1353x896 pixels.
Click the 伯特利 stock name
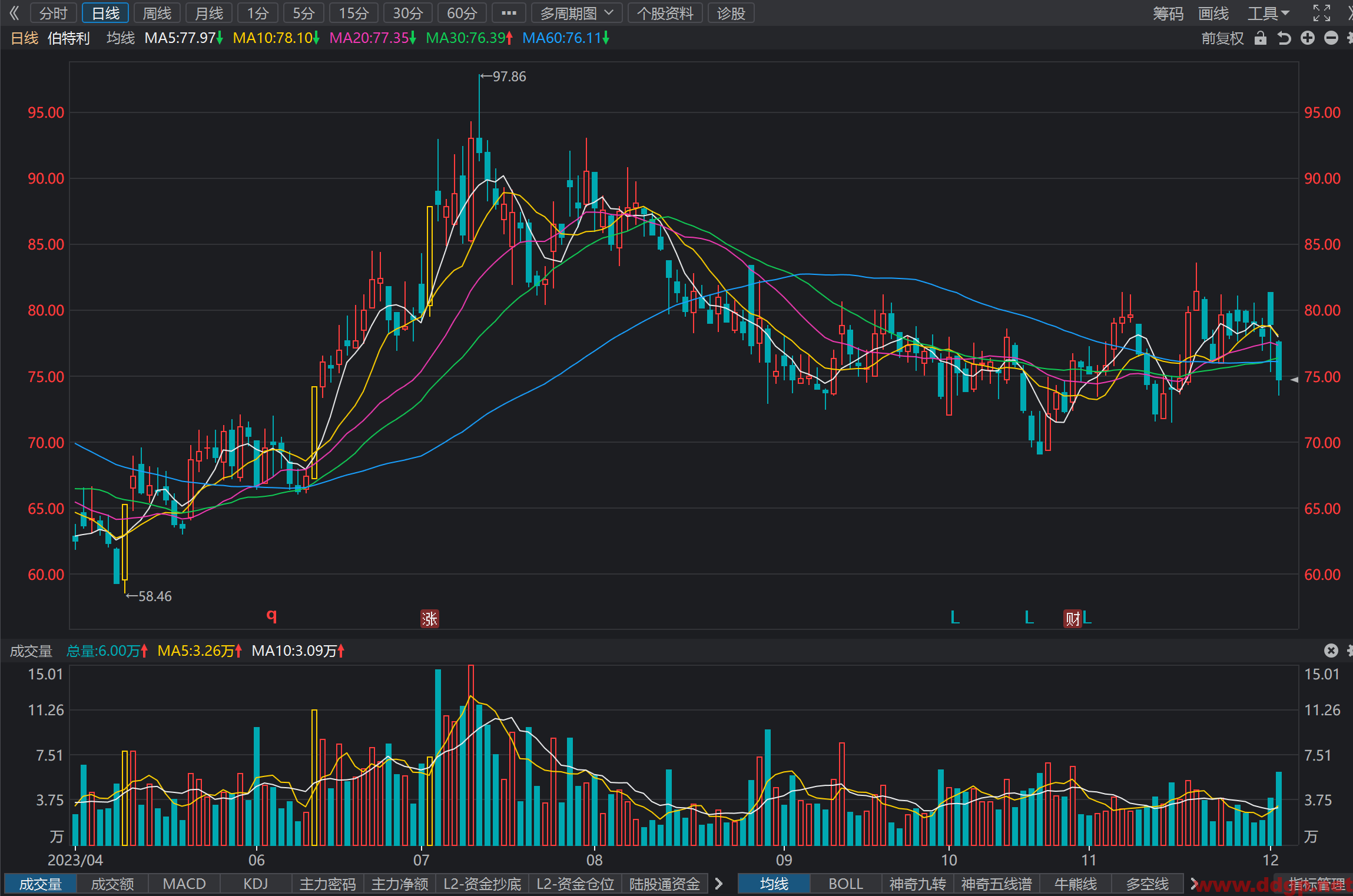coord(69,38)
